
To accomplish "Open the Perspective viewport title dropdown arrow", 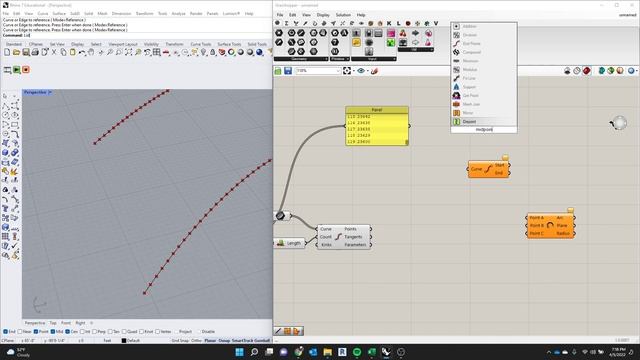I will [x=50, y=93].
